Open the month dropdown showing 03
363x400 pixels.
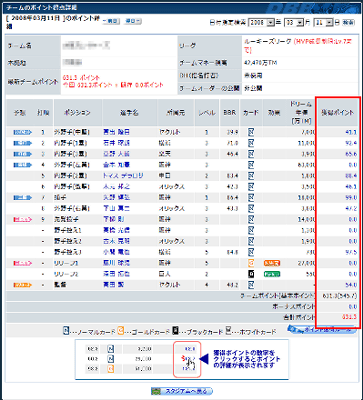pyautogui.click(x=294, y=23)
